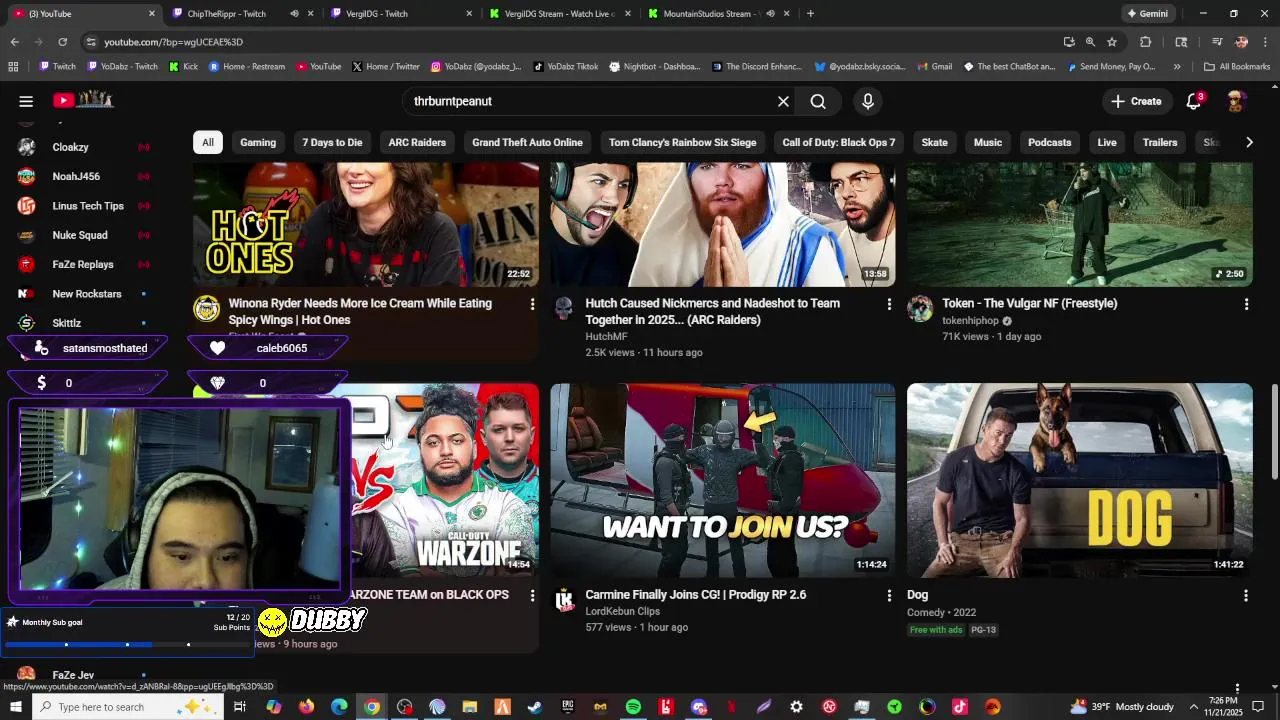The width and height of the screenshot is (1280, 720).
Task: Open Carmine Finally Joins CG video title
Action: coord(696,594)
